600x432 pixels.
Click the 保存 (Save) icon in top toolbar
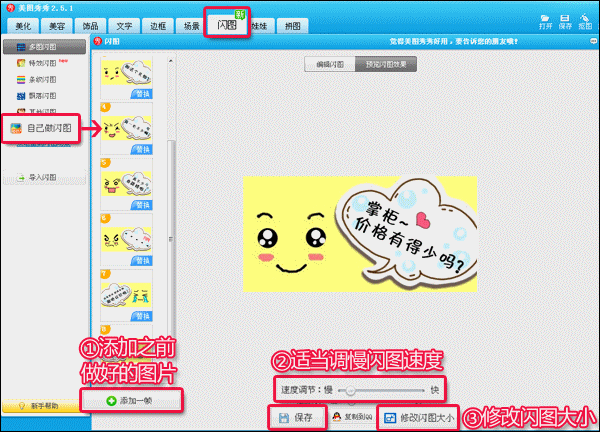coord(565,20)
